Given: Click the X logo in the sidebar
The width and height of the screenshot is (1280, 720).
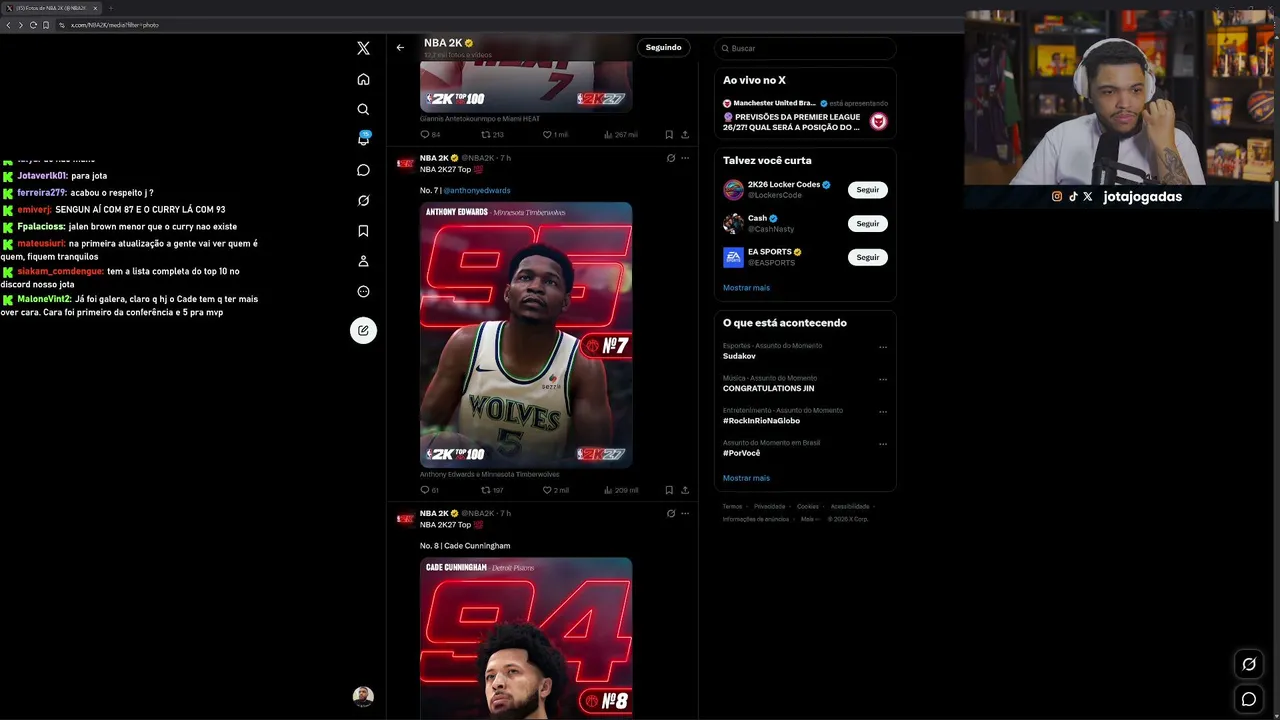Looking at the screenshot, I should point(363,48).
